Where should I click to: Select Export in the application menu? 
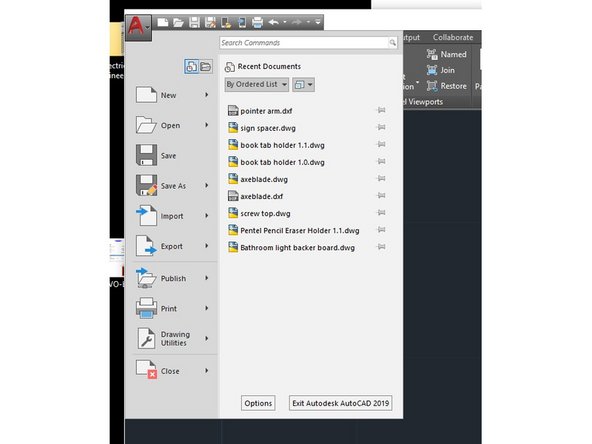[x=172, y=246]
